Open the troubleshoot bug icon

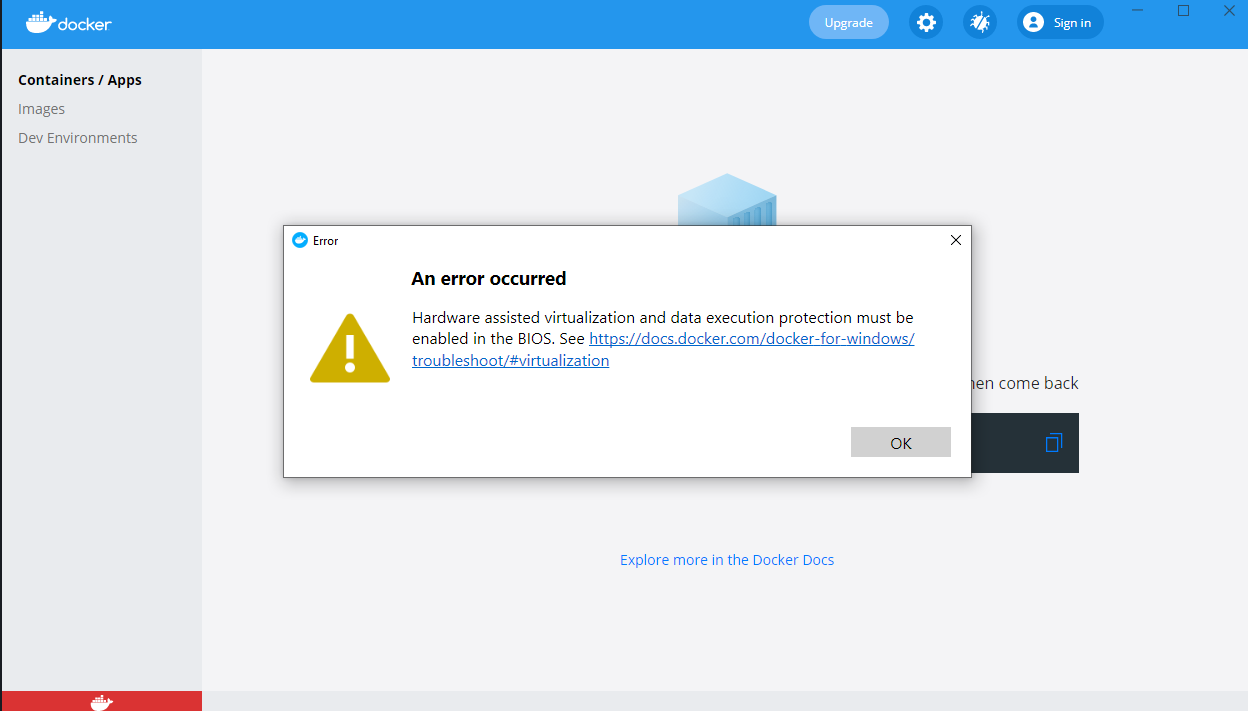click(980, 22)
